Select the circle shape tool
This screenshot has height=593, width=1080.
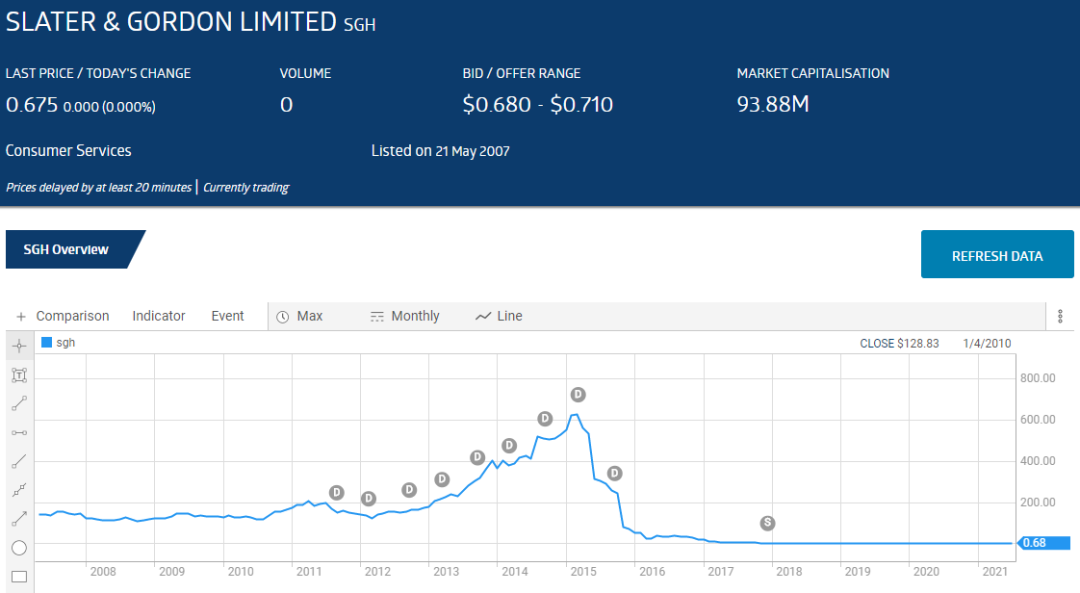coord(19,548)
